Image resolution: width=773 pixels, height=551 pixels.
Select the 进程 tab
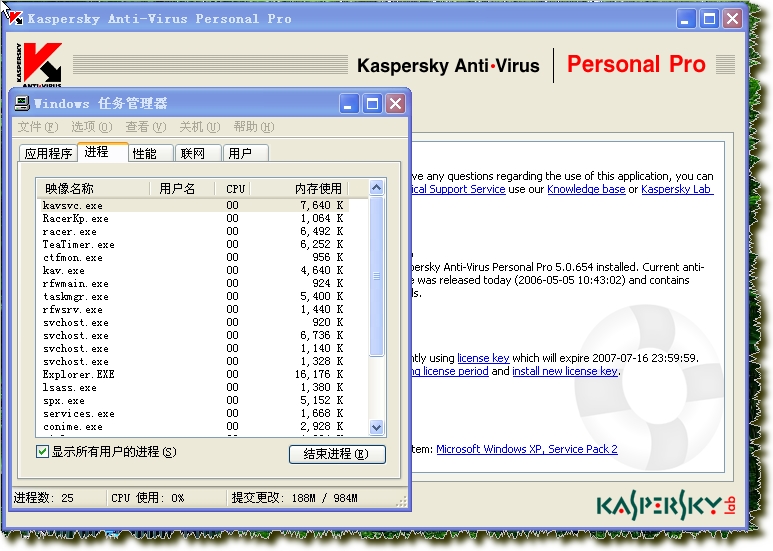tap(103, 152)
